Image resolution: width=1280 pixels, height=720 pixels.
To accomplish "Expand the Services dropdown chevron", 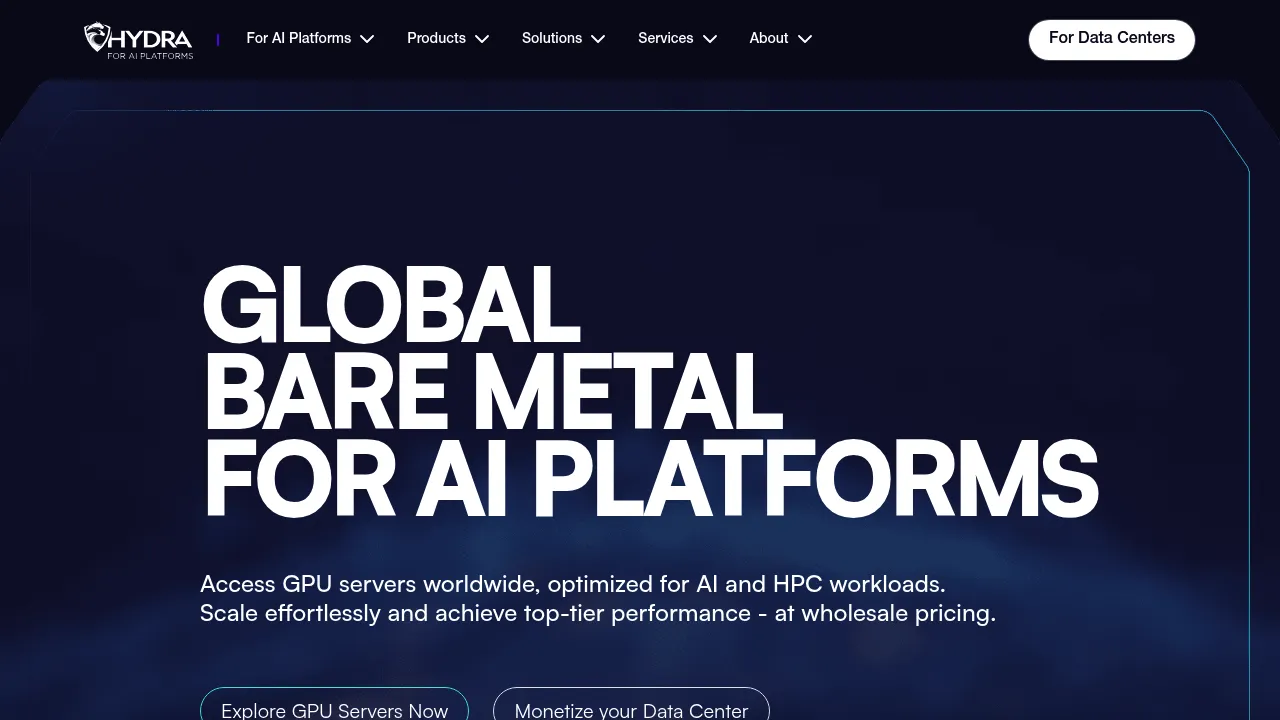I will [710, 39].
